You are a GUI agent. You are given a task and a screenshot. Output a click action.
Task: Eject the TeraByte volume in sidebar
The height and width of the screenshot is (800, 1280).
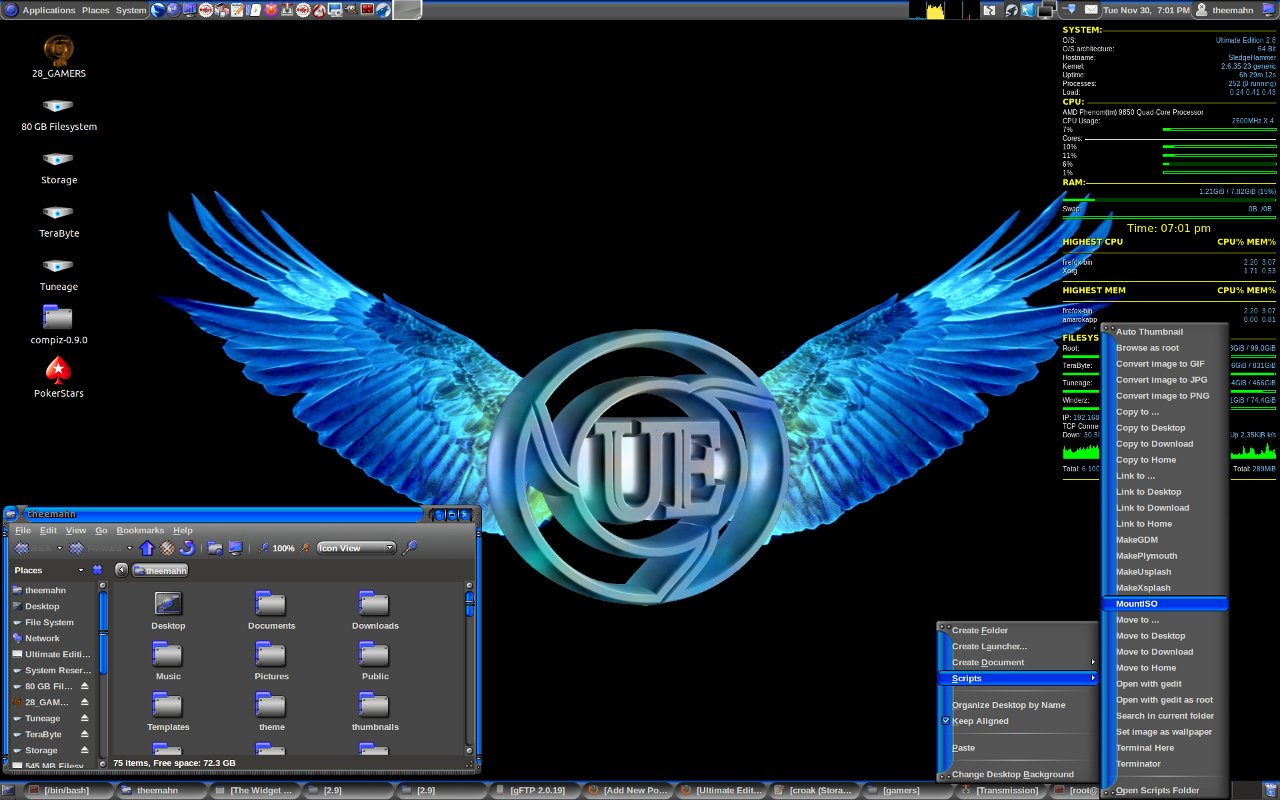[85, 734]
